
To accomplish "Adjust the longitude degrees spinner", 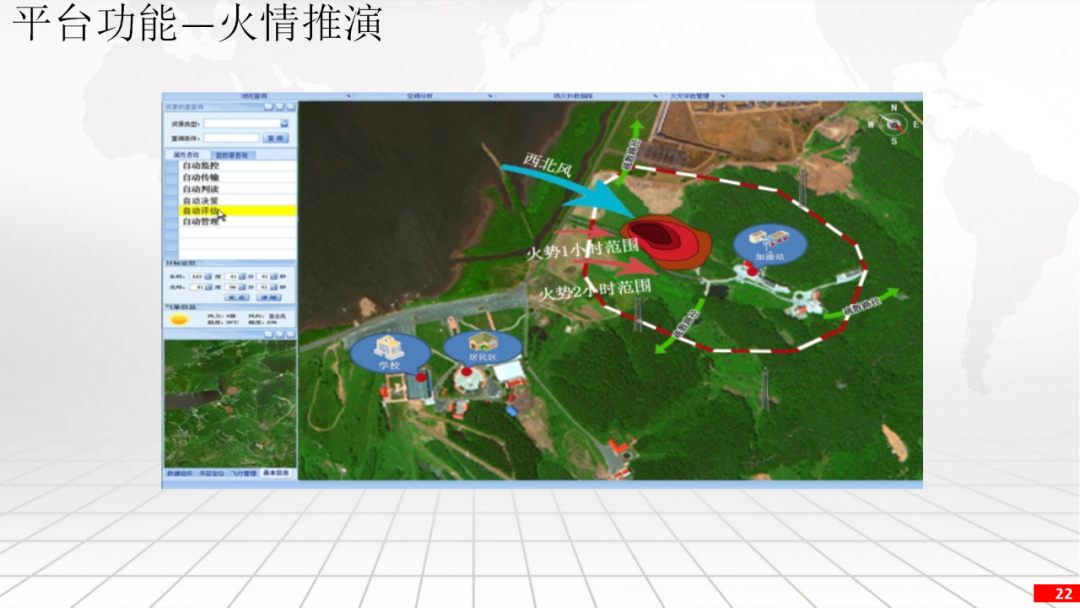I will pos(208,276).
